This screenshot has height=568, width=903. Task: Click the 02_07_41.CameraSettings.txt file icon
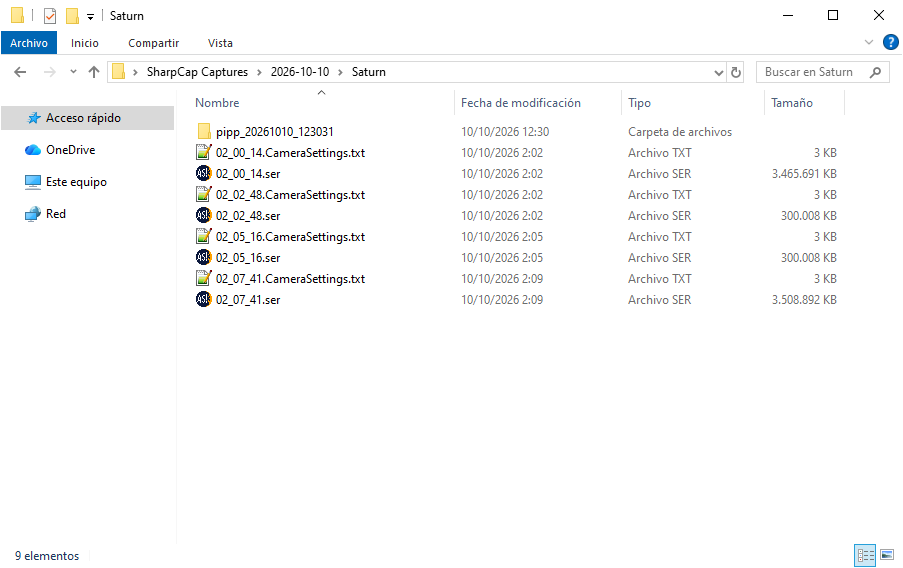(x=203, y=278)
